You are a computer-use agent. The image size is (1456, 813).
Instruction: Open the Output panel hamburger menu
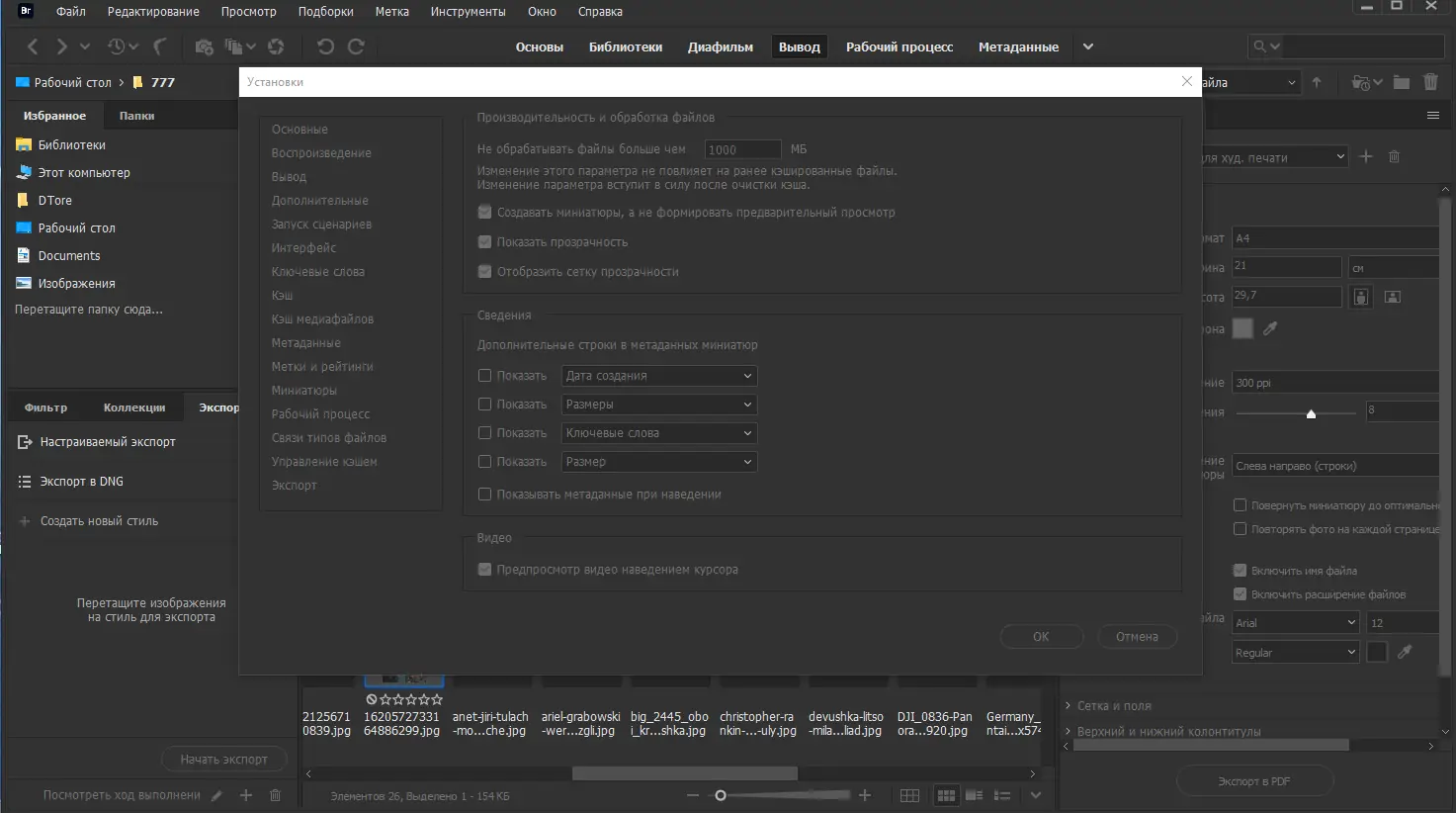click(x=1432, y=116)
